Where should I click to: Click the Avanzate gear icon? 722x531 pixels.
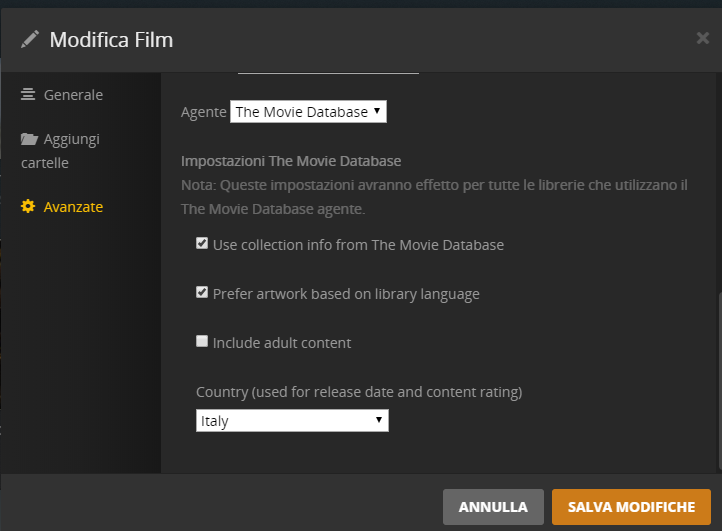click(28, 207)
